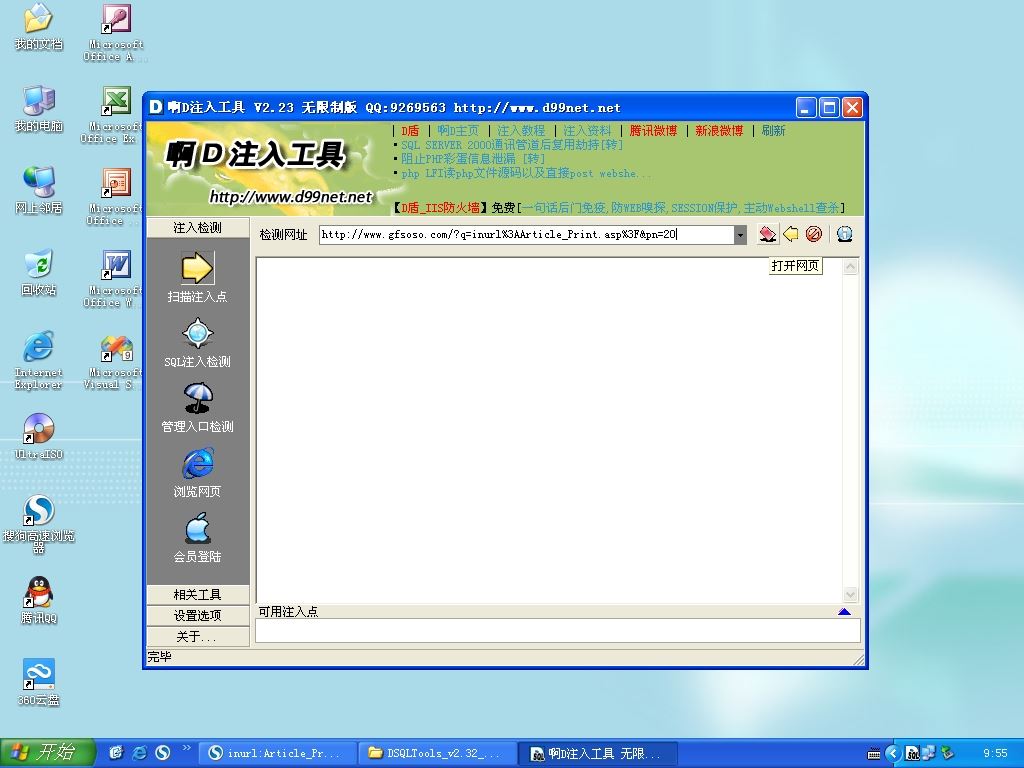The height and width of the screenshot is (768, 1024).
Task: Click the 刷新 refresh link
Action: 773,131
